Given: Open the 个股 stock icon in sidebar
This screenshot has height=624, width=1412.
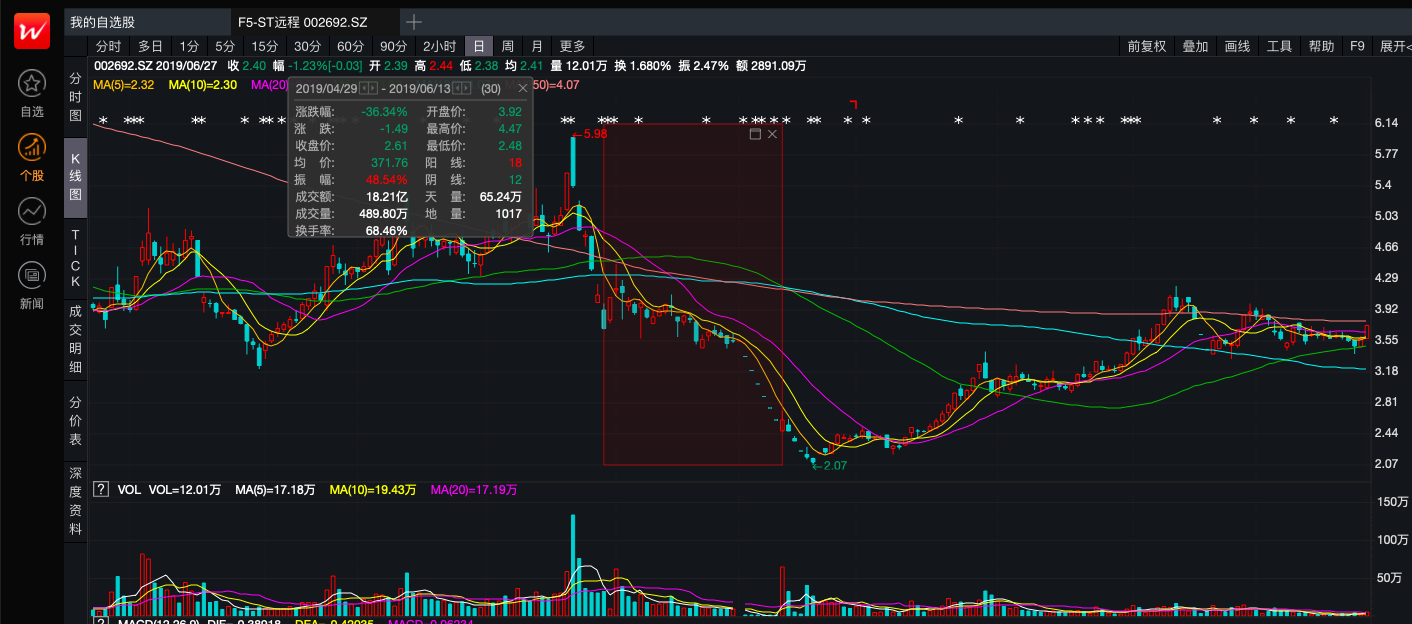Looking at the screenshot, I should (x=32, y=147).
